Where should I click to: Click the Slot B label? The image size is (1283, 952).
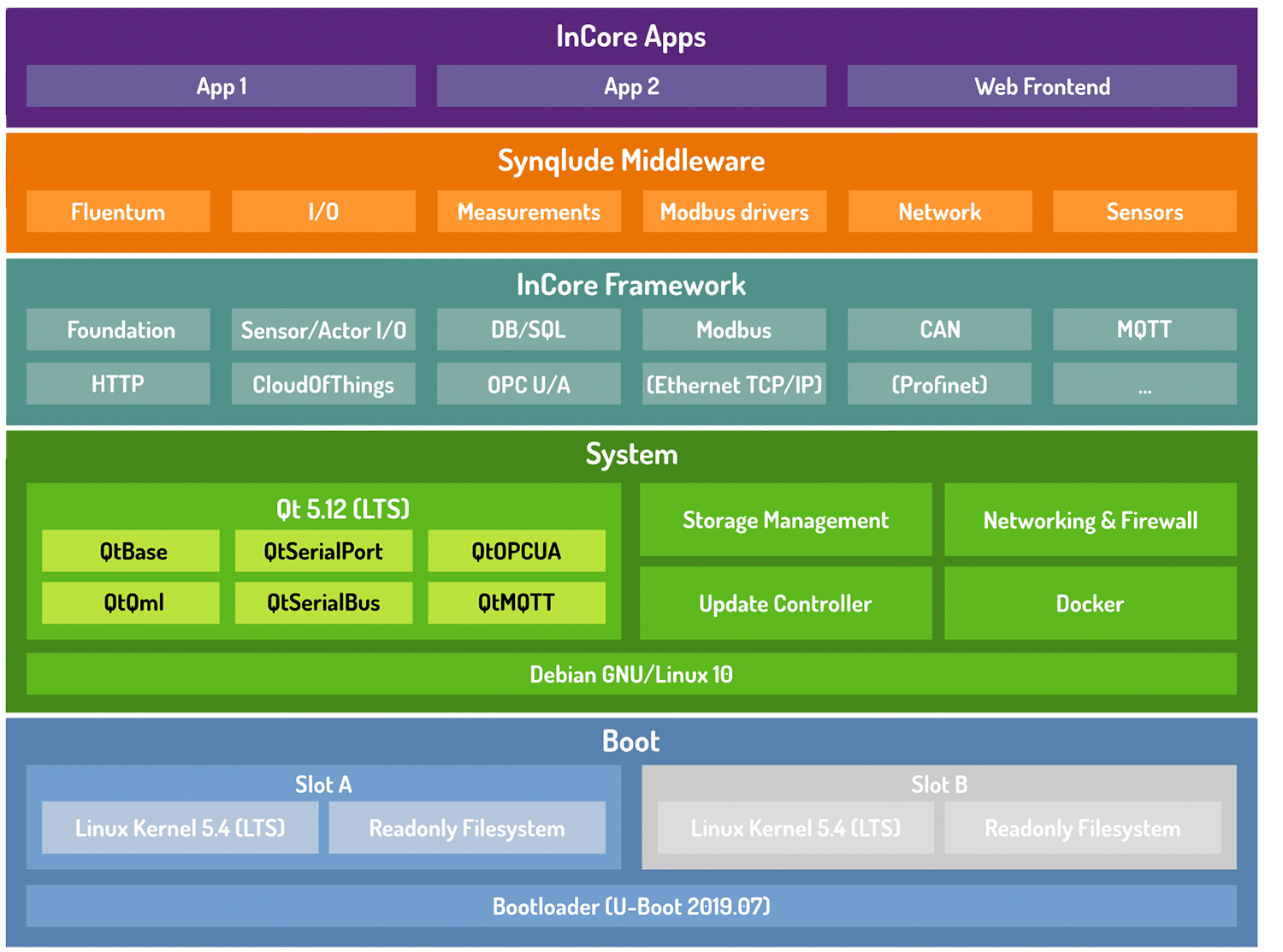tap(939, 784)
